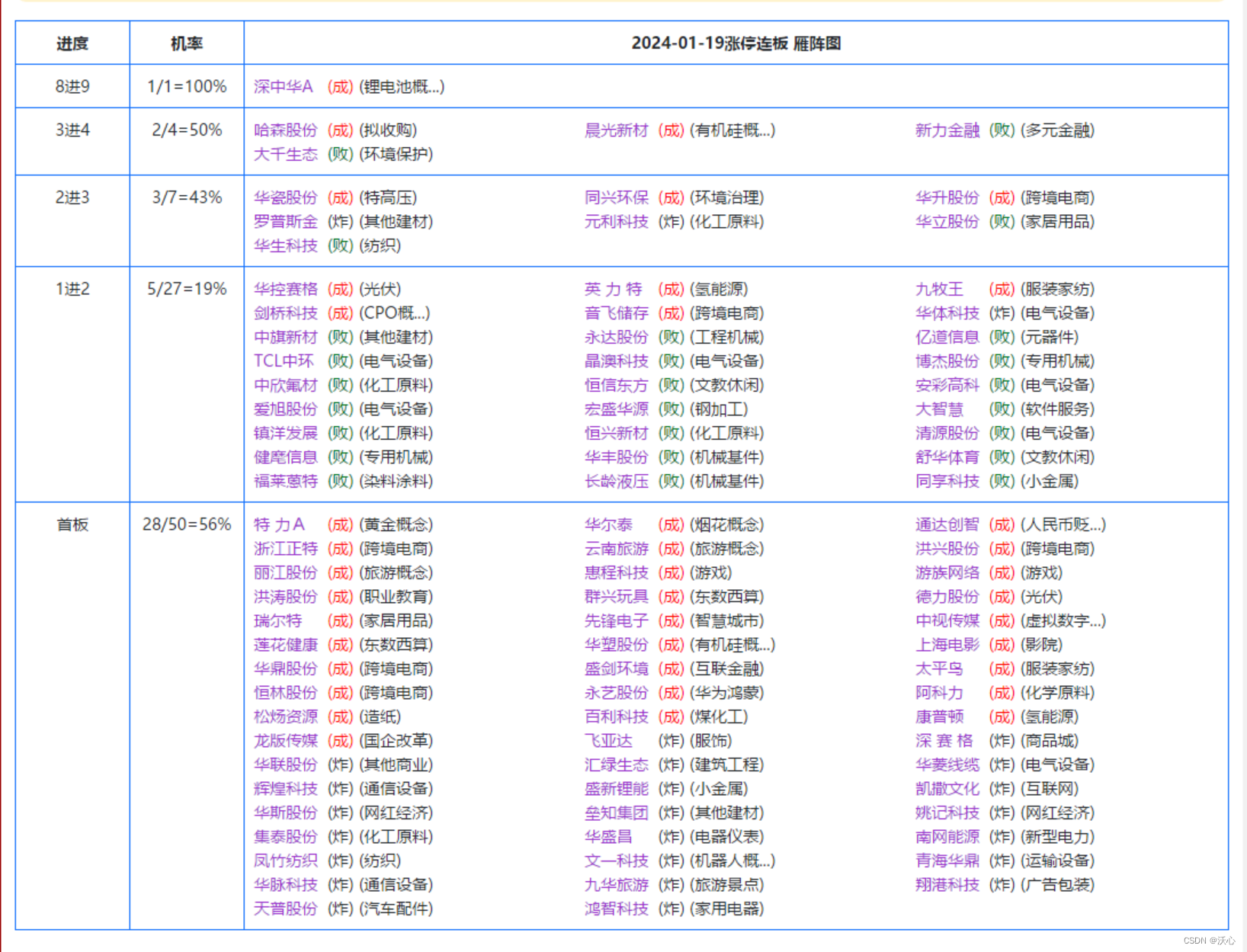Select the 28/50=56% rate cell
The image size is (1247, 952).
tap(187, 524)
